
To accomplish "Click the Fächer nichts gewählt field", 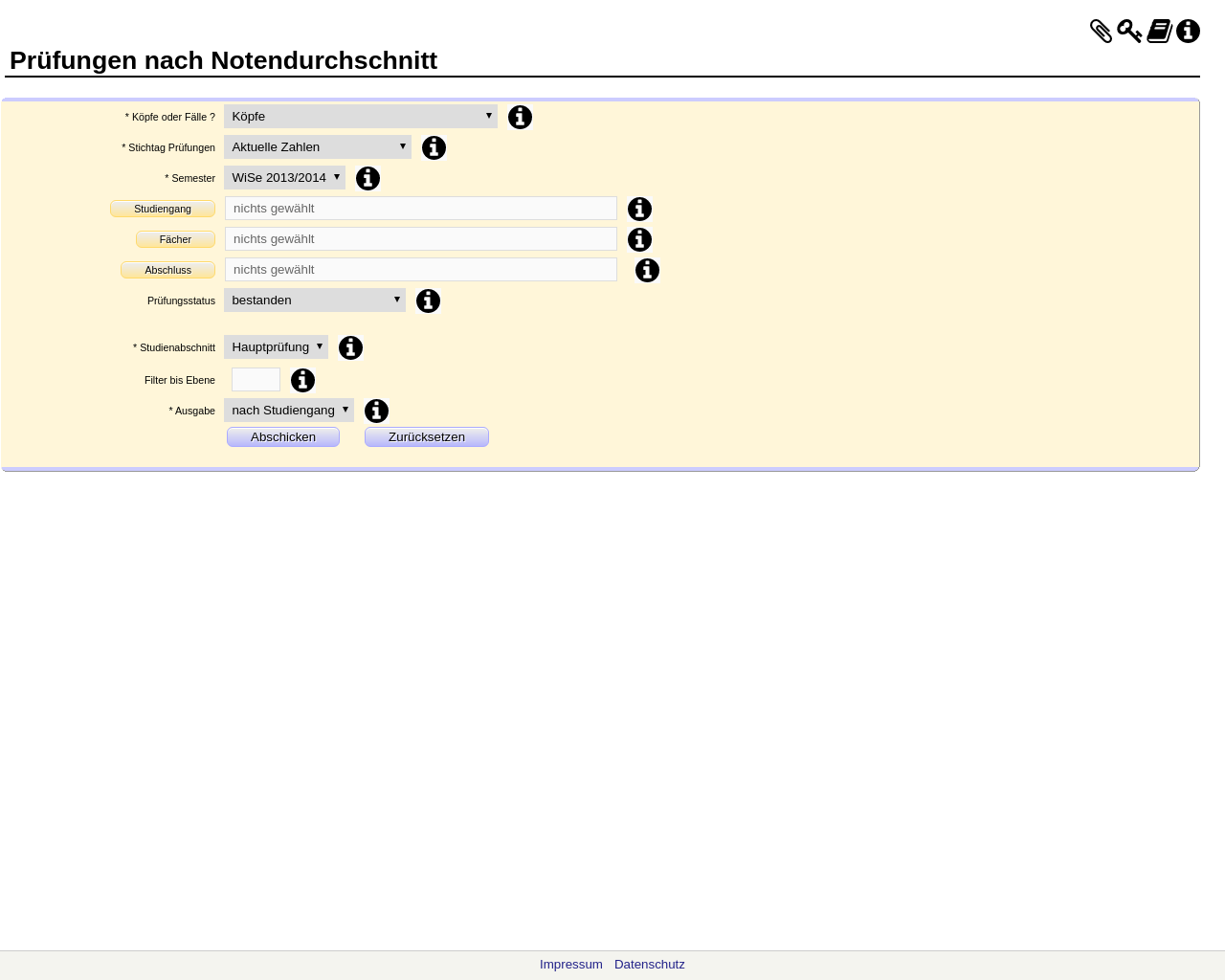I will tap(421, 238).
